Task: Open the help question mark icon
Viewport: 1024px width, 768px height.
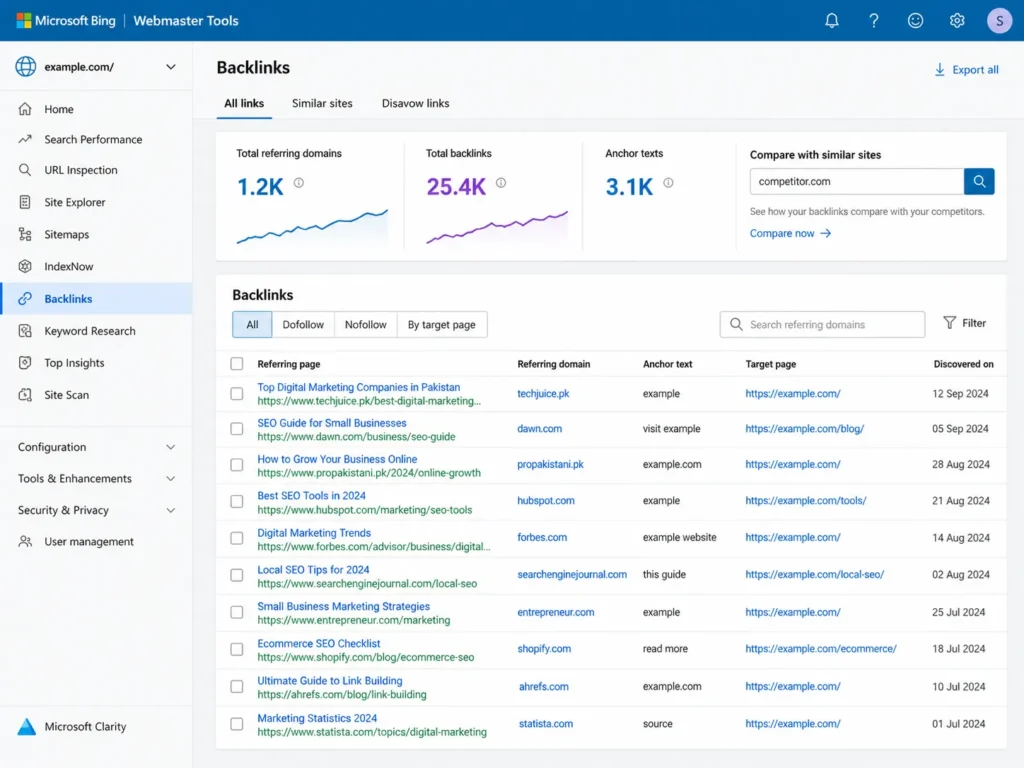Action: [873, 20]
